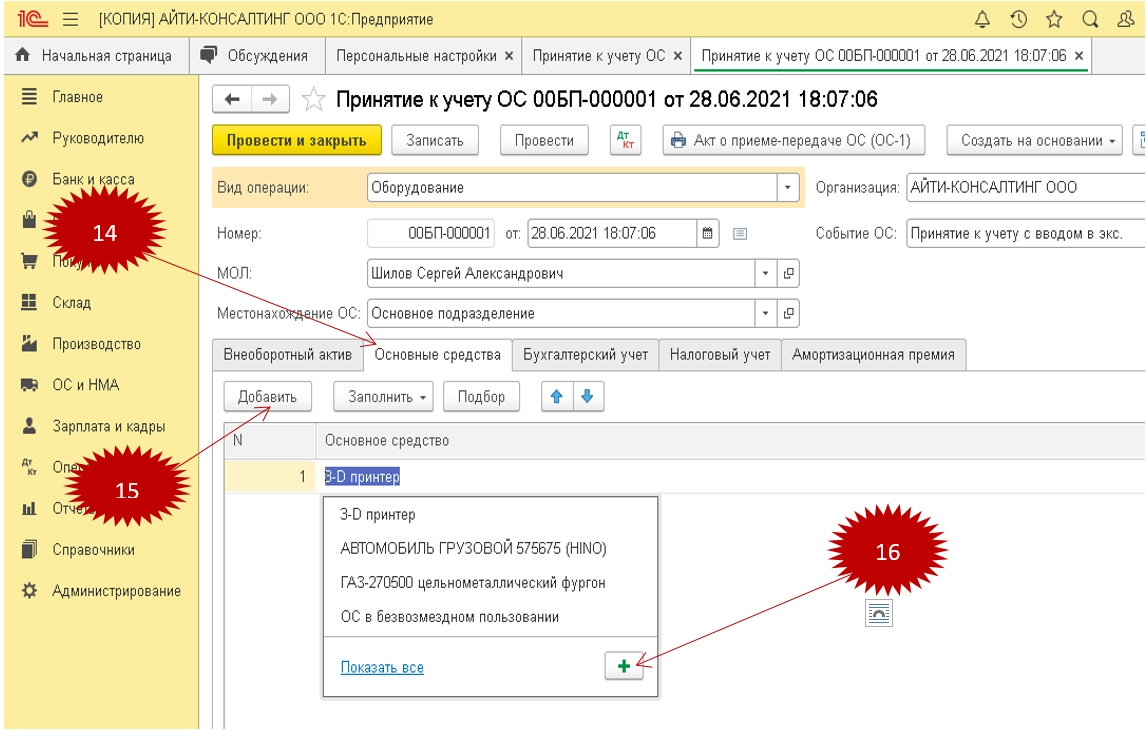The image size is (1147, 731).
Task: Open ОС и НМА section in sidebar
Action: (86, 384)
